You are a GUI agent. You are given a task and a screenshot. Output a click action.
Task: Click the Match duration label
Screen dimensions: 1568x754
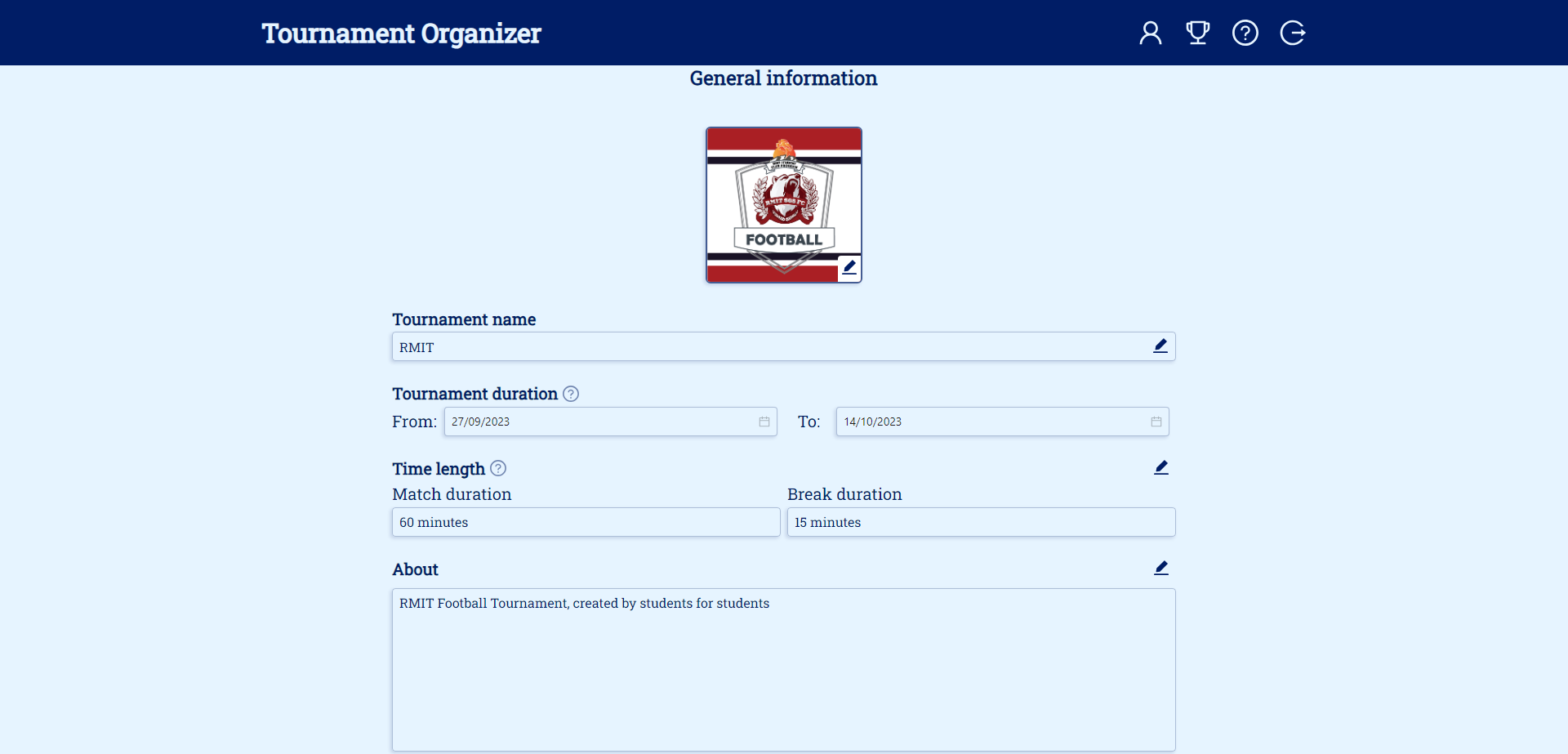pos(452,494)
